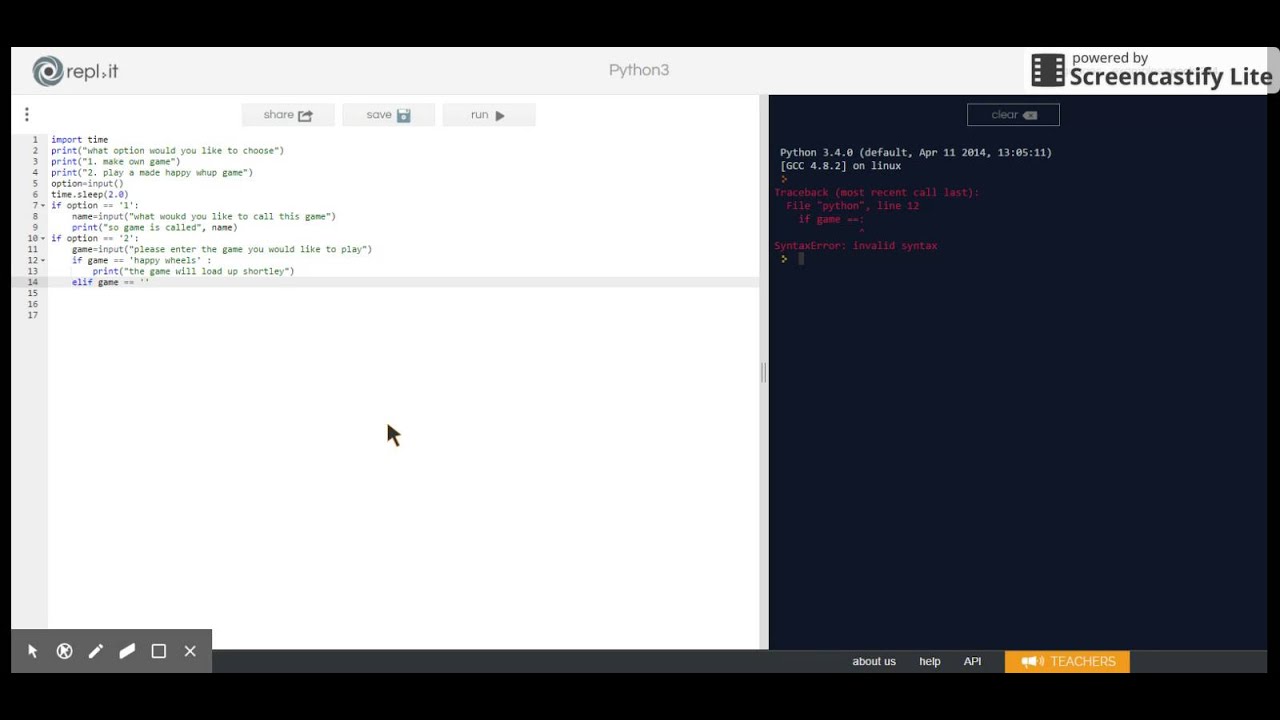
Task: Select the Screencastify pen tool
Action: pyautogui.click(x=96, y=651)
